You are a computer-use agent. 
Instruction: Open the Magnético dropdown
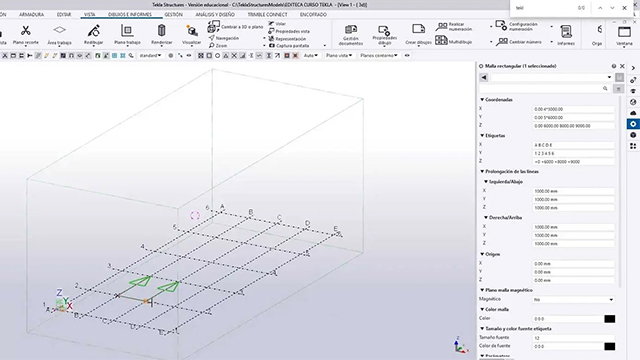[x=573, y=300]
